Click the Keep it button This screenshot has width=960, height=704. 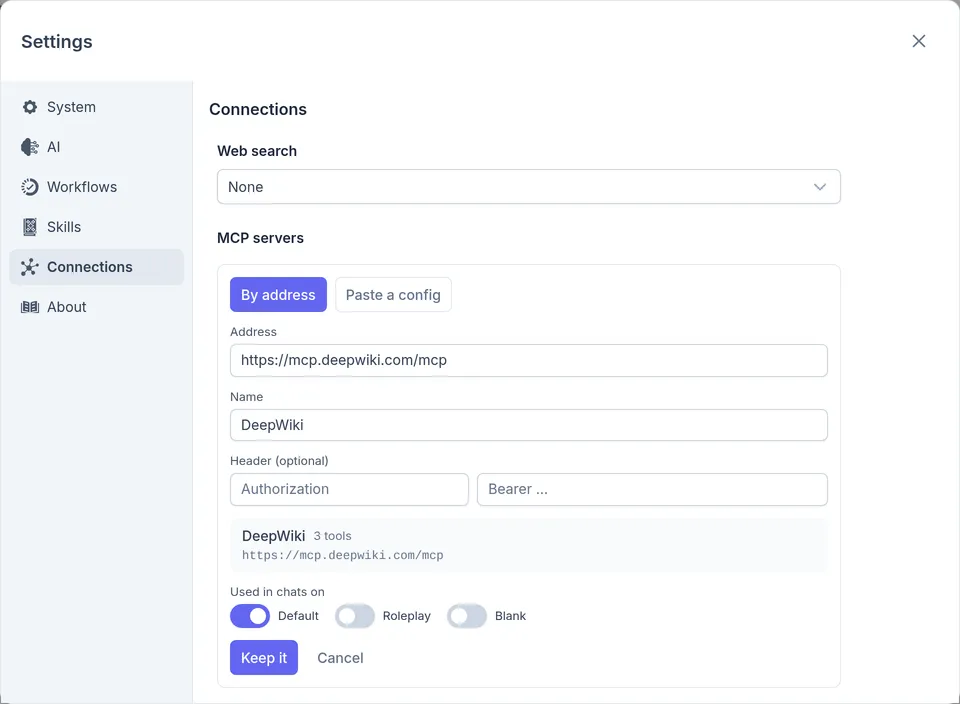pos(264,657)
